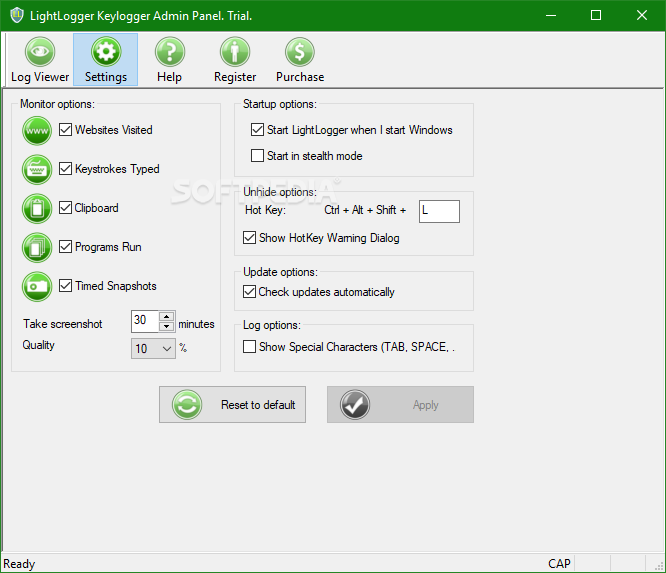Enable Show Special Characters checkbox
666x573 pixels.
(249, 347)
